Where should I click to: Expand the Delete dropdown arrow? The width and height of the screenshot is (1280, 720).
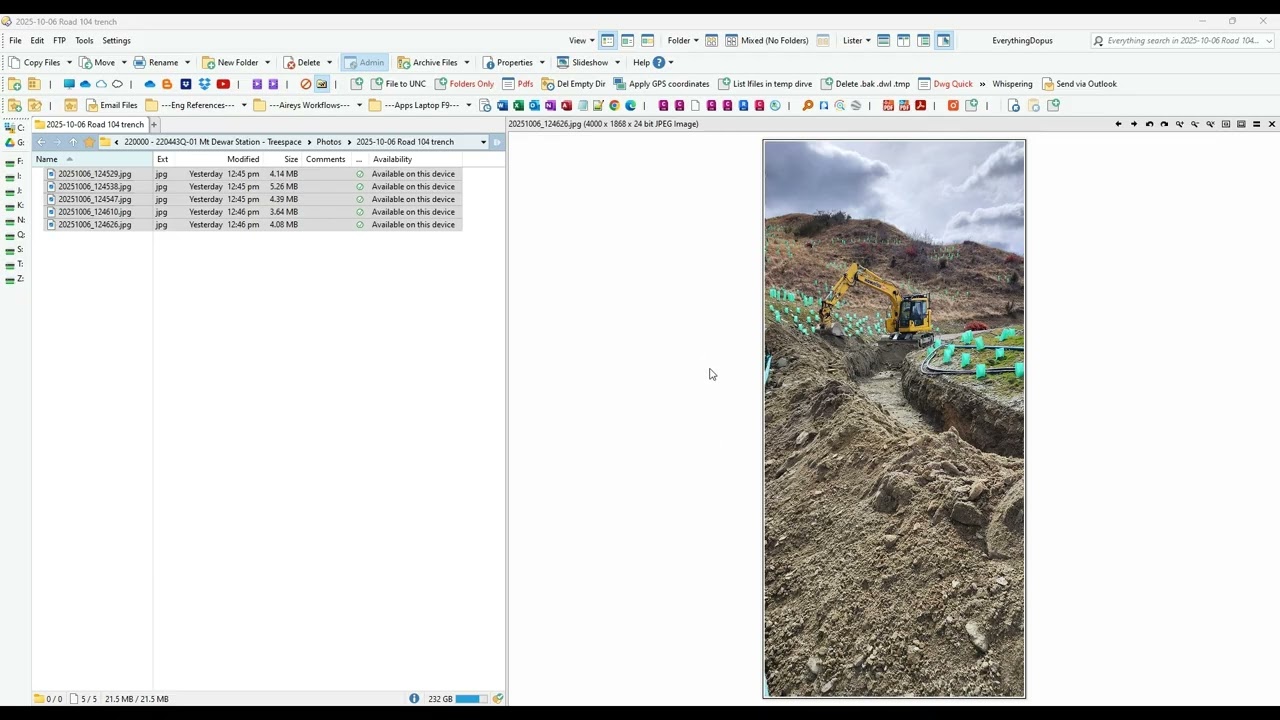point(329,62)
